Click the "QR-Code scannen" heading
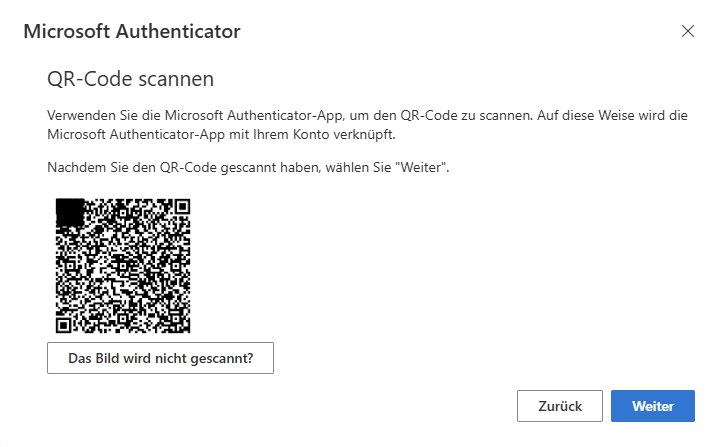Image resolution: width=716 pixels, height=447 pixels. pos(131,79)
